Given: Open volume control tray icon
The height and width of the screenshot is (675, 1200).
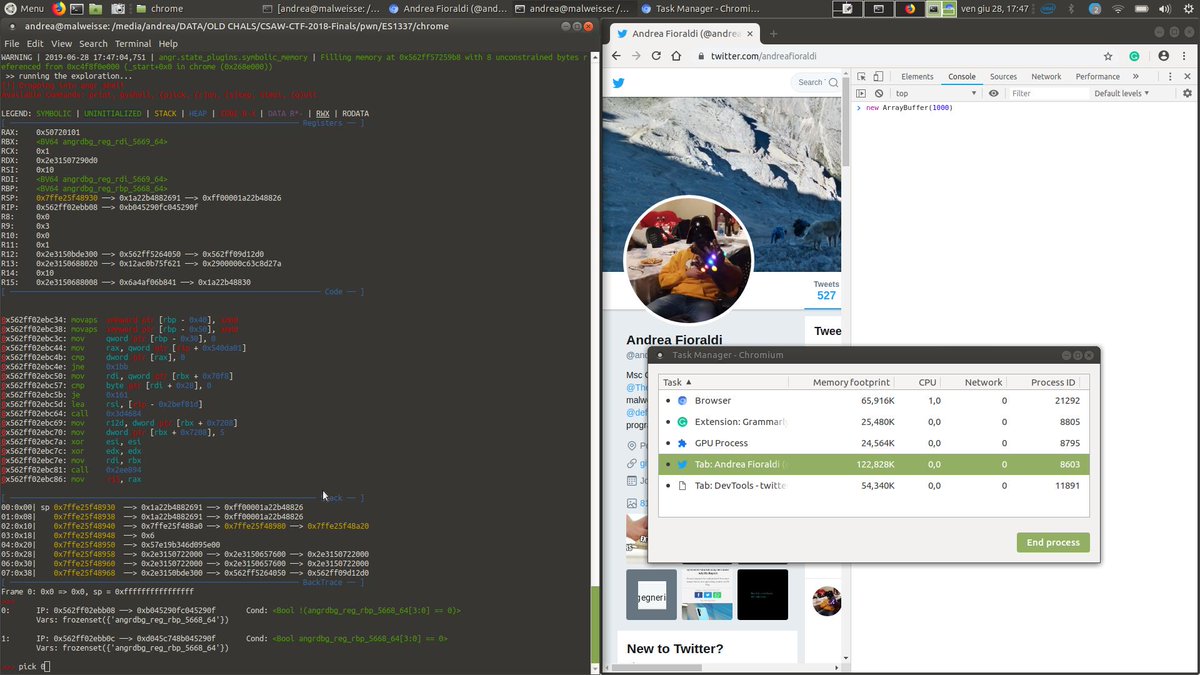Looking at the screenshot, I should point(1163,8).
